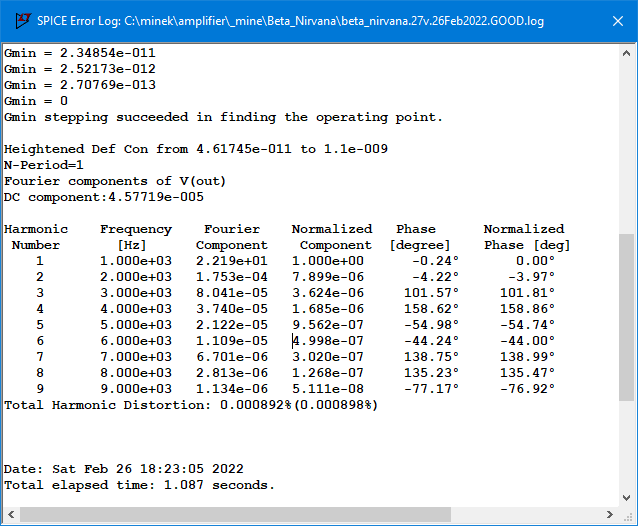
Task: Click the horizontal scrollbar left arrow
Action: [x=11, y=515]
